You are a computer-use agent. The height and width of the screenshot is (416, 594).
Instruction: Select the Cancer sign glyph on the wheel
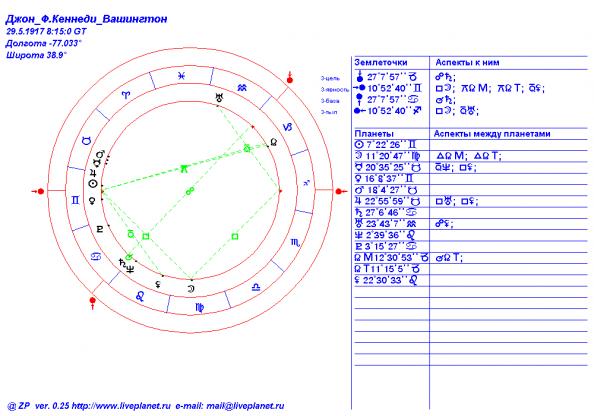[x=96, y=256]
